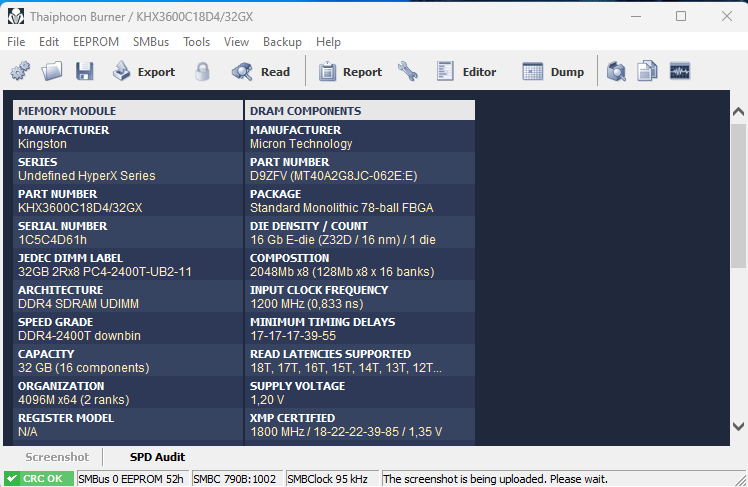Image resolution: width=748 pixels, height=487 pixels.
Task: Click the Dump toolbar button
Action: pos(553,72)
